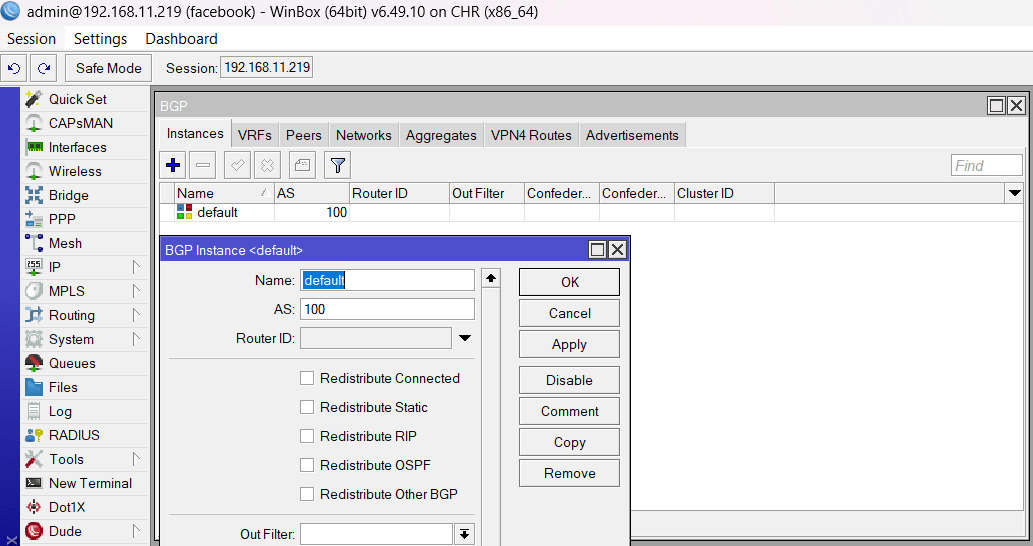Screen dimensions: 1033x546
Task: Open the Queues sidebar icon
Action: pos(34,363)
